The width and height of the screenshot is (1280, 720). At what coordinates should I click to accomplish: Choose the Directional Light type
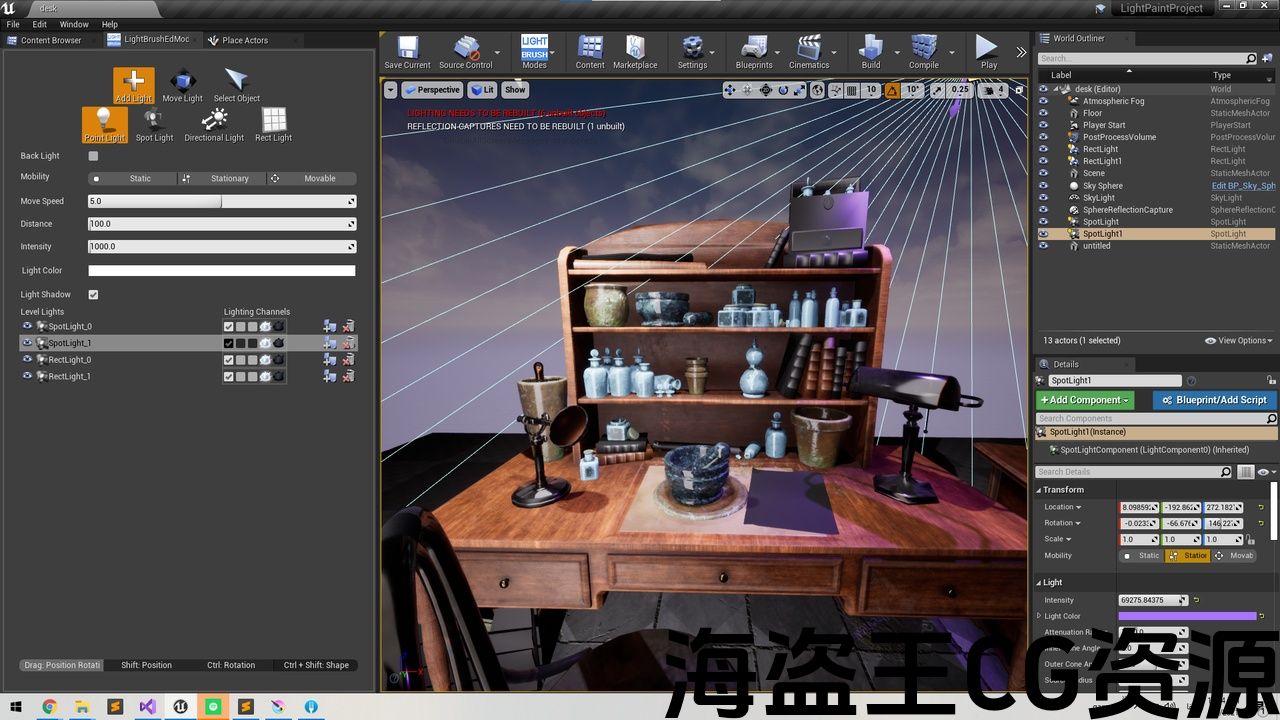pos(214,124)
